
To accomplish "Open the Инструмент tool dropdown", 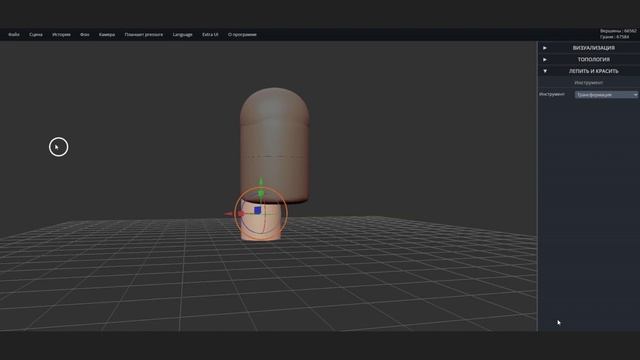I will [x=606, y=95].
